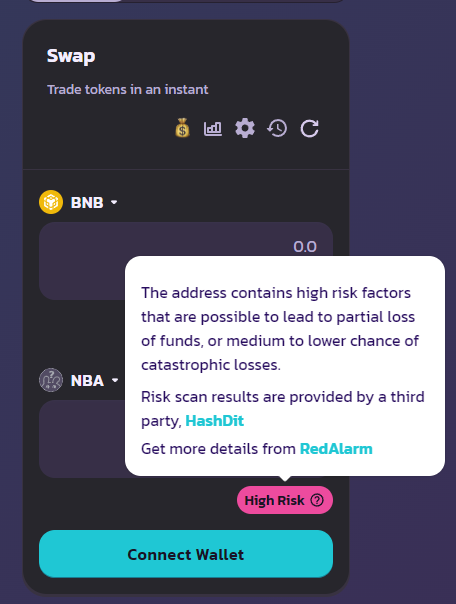Expand the NBA token dropdown arrow

tap(115, 381)
